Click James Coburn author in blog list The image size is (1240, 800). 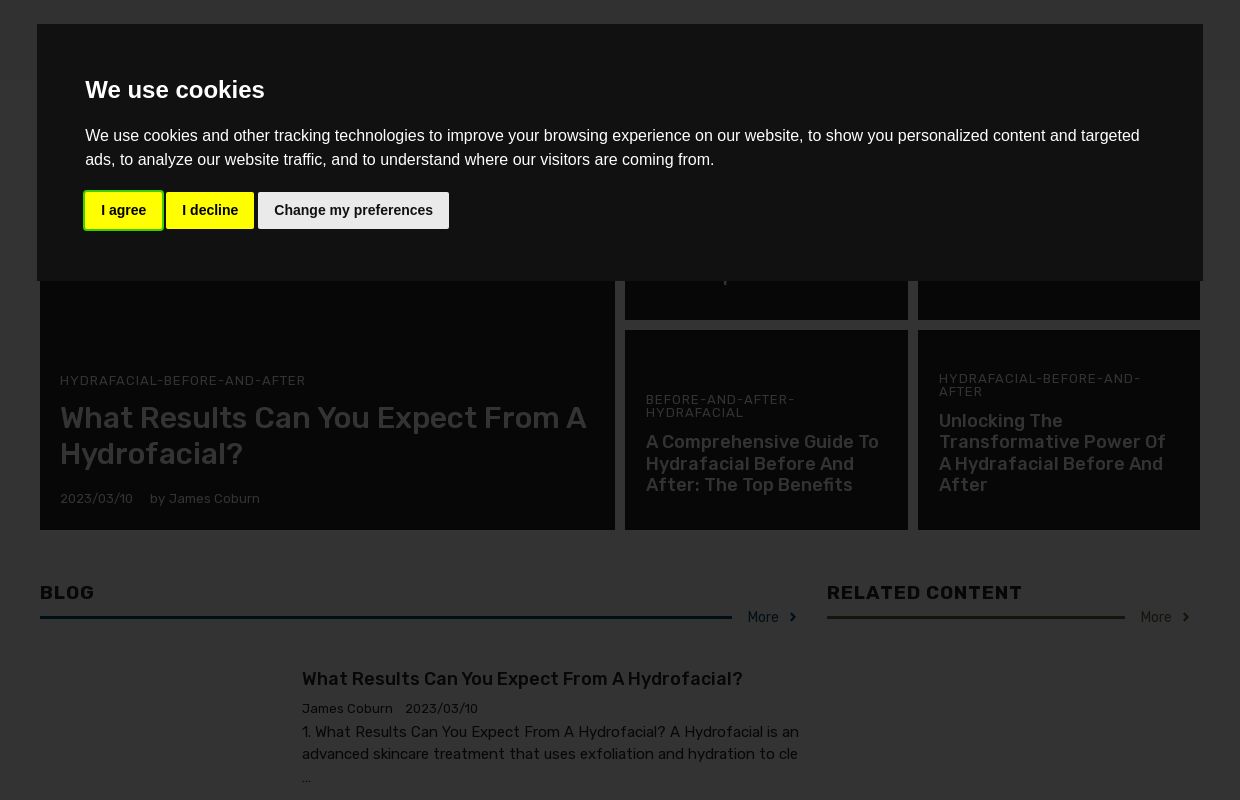point(347,709)
